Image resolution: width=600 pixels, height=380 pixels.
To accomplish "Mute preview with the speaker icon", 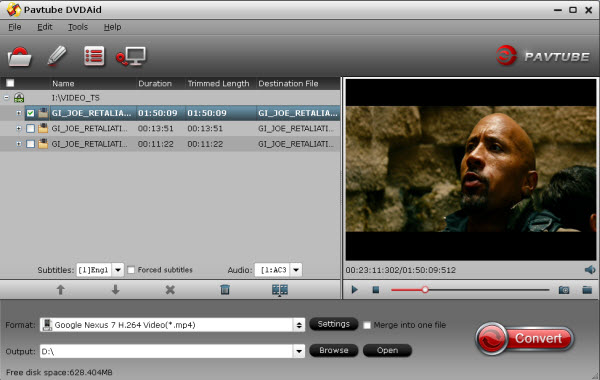I will coord(590,270).
